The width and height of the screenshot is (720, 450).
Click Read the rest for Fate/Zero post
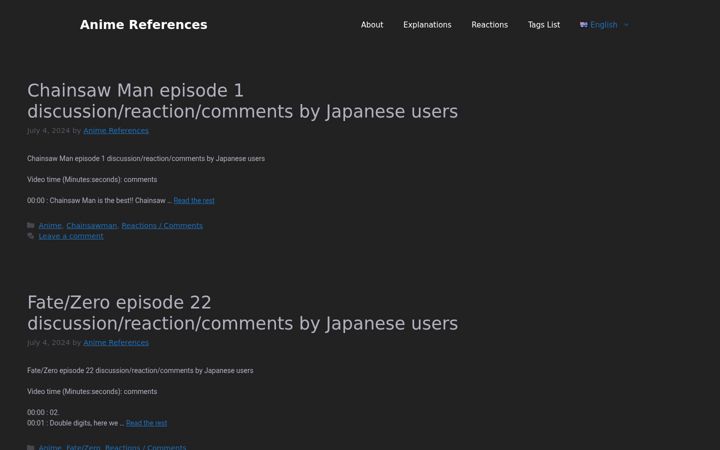coord(146,423)
